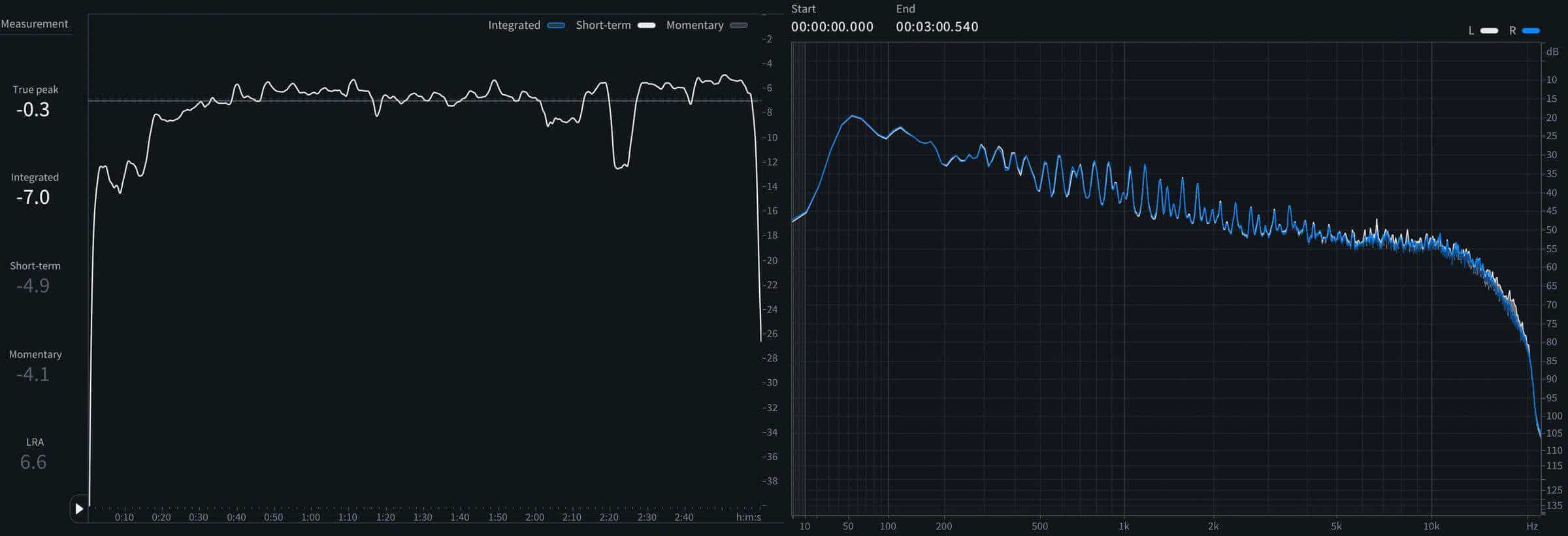Select the Integrated loudness value -7.0
The height and width of the screenshot is (536, 1568).
(x=33, y=197)
